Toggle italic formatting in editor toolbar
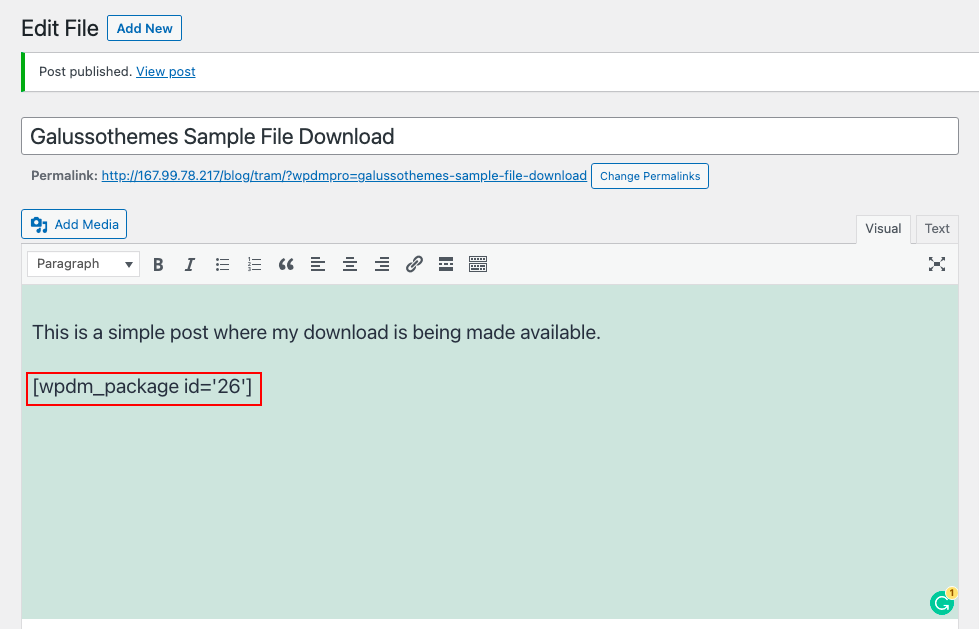The height and width of the screenshot is (629, 979). (190, 264)
